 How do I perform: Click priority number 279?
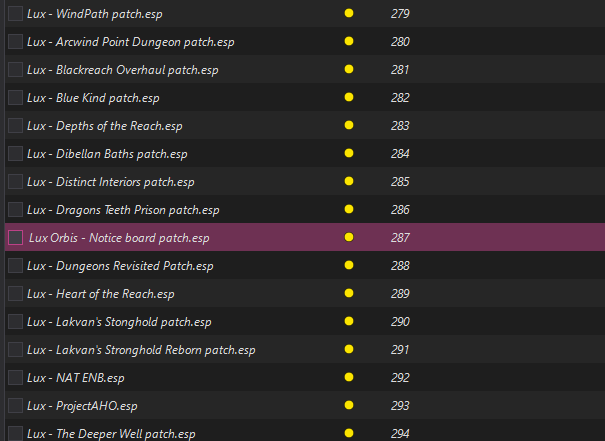click(400, 14)
